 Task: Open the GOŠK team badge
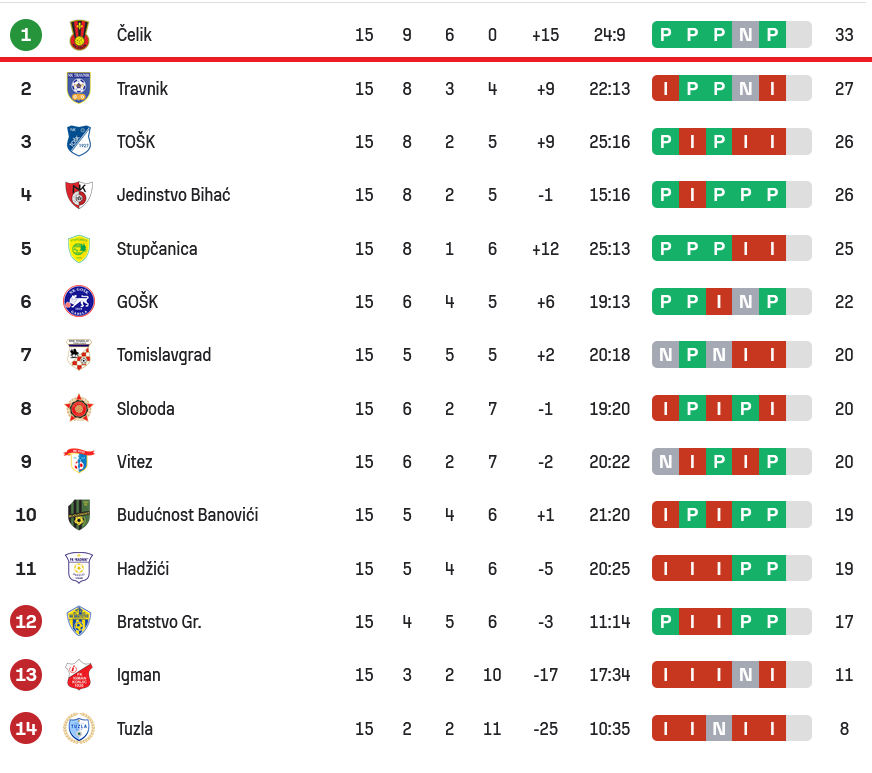pyautogui.click(x=79, y=301)
